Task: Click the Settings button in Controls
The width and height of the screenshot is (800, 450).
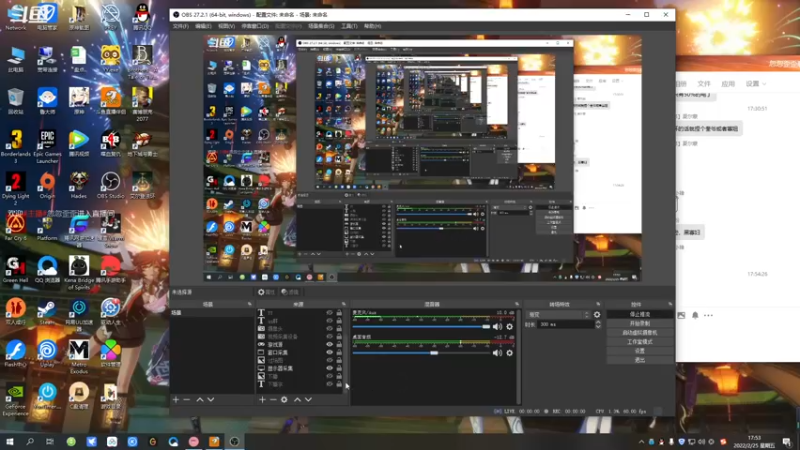Action: pyautogui.click(x=640, y=351)
